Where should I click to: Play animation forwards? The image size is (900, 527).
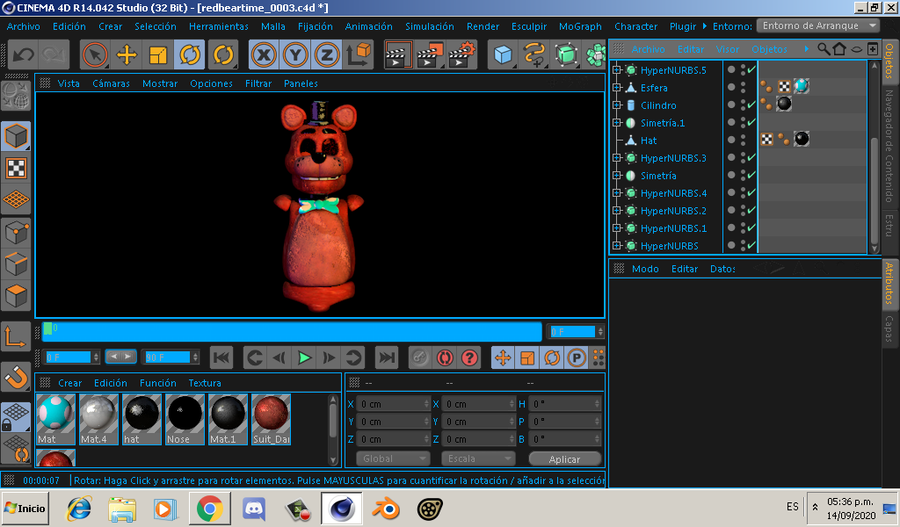coord(304,358)
